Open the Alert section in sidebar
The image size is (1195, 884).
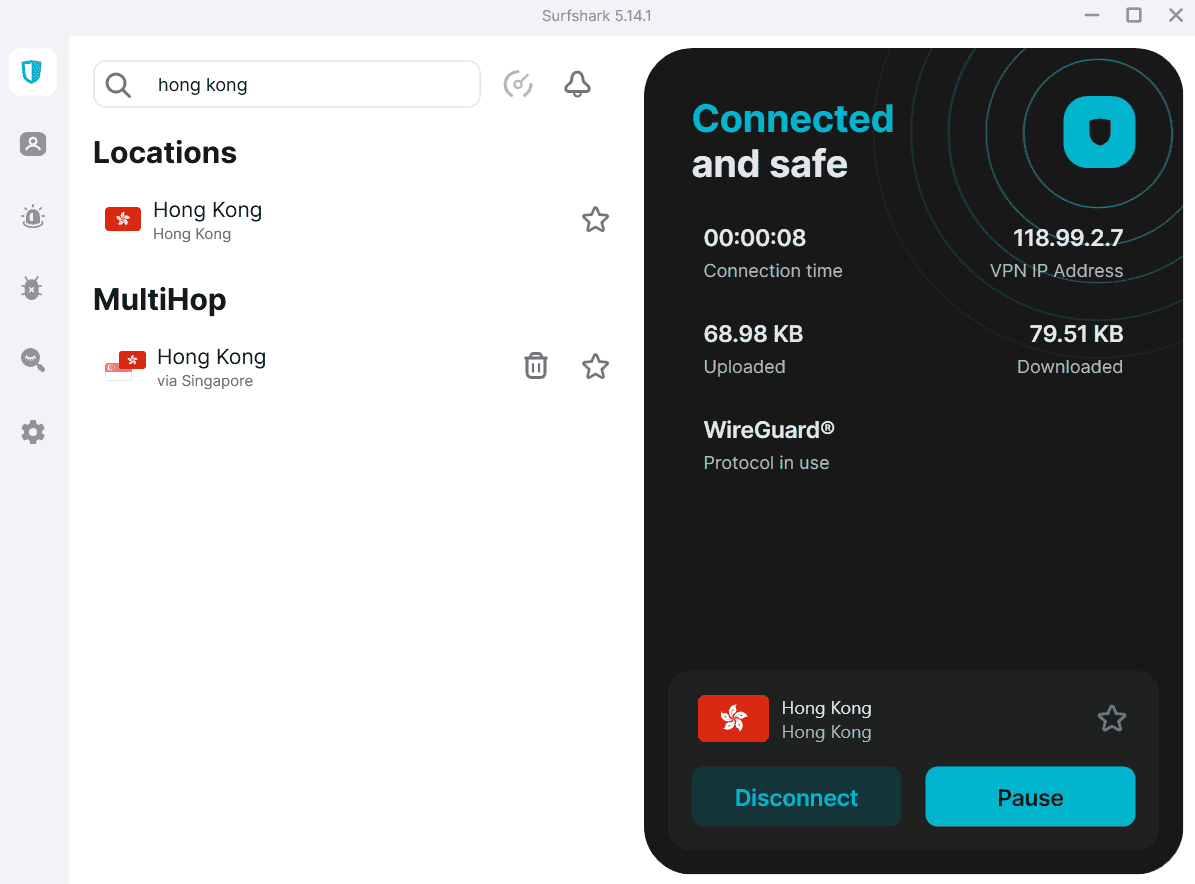click(x=32, y=216)
